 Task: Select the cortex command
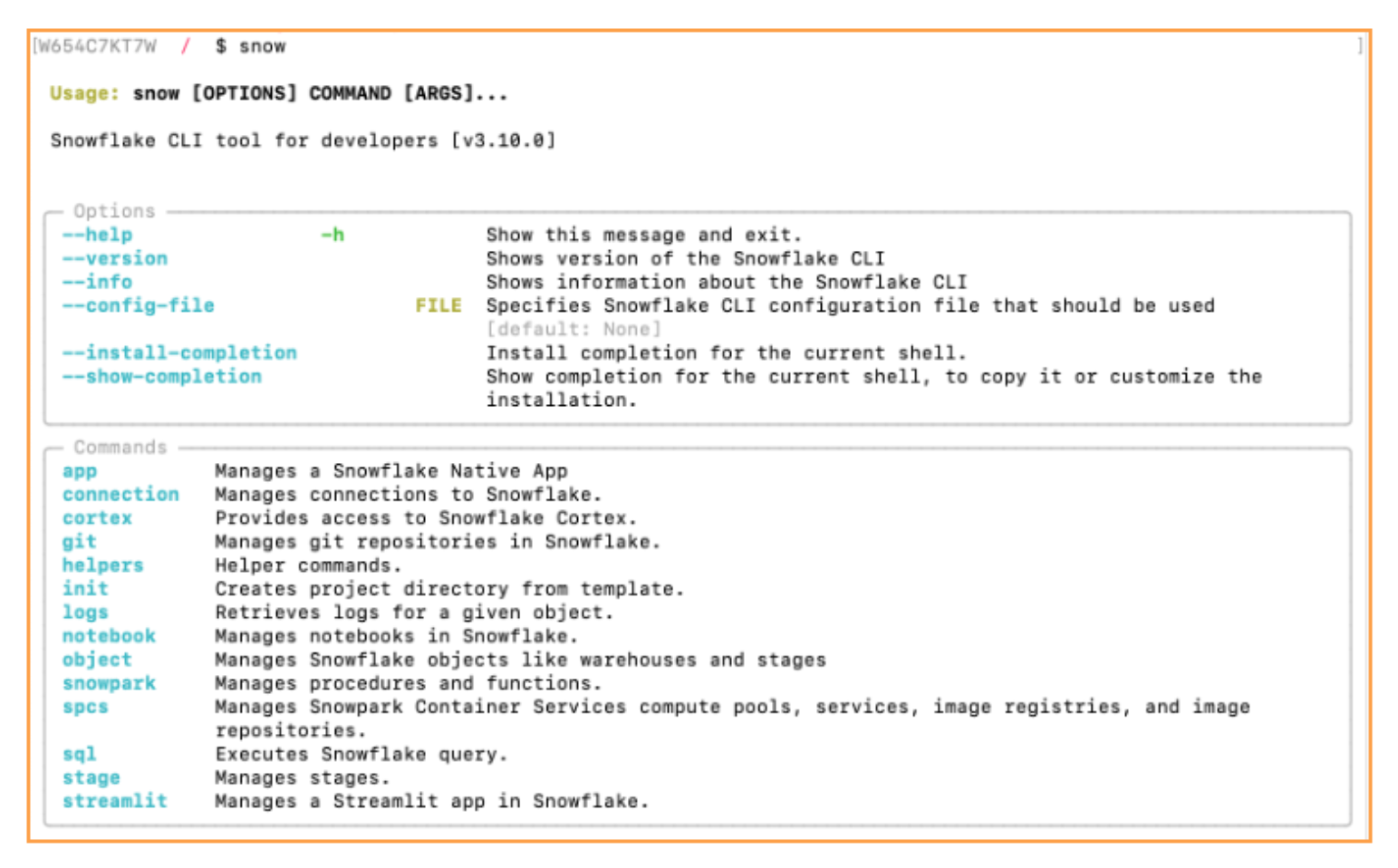click(97, 518)
